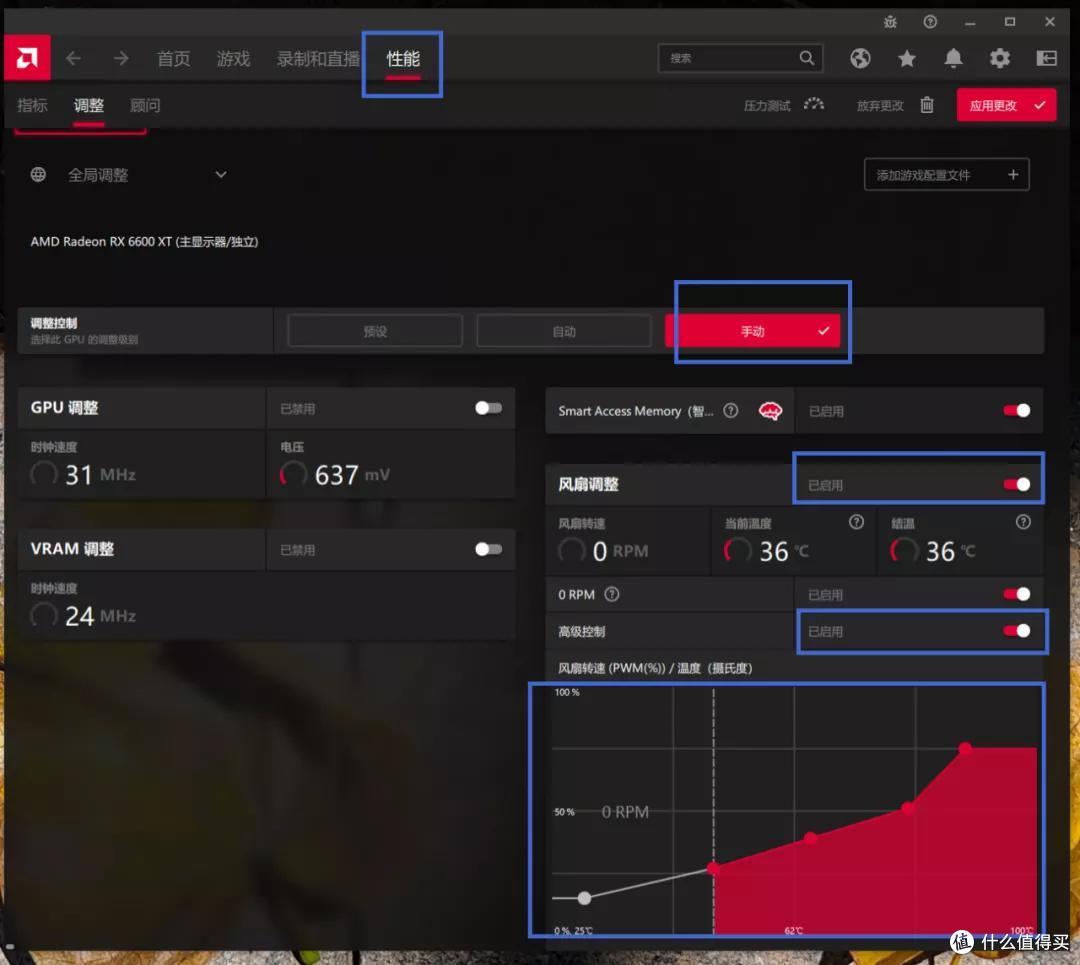Open the web browser globe icon
This screenshot has height=965, width=1080.
[860, 59]
